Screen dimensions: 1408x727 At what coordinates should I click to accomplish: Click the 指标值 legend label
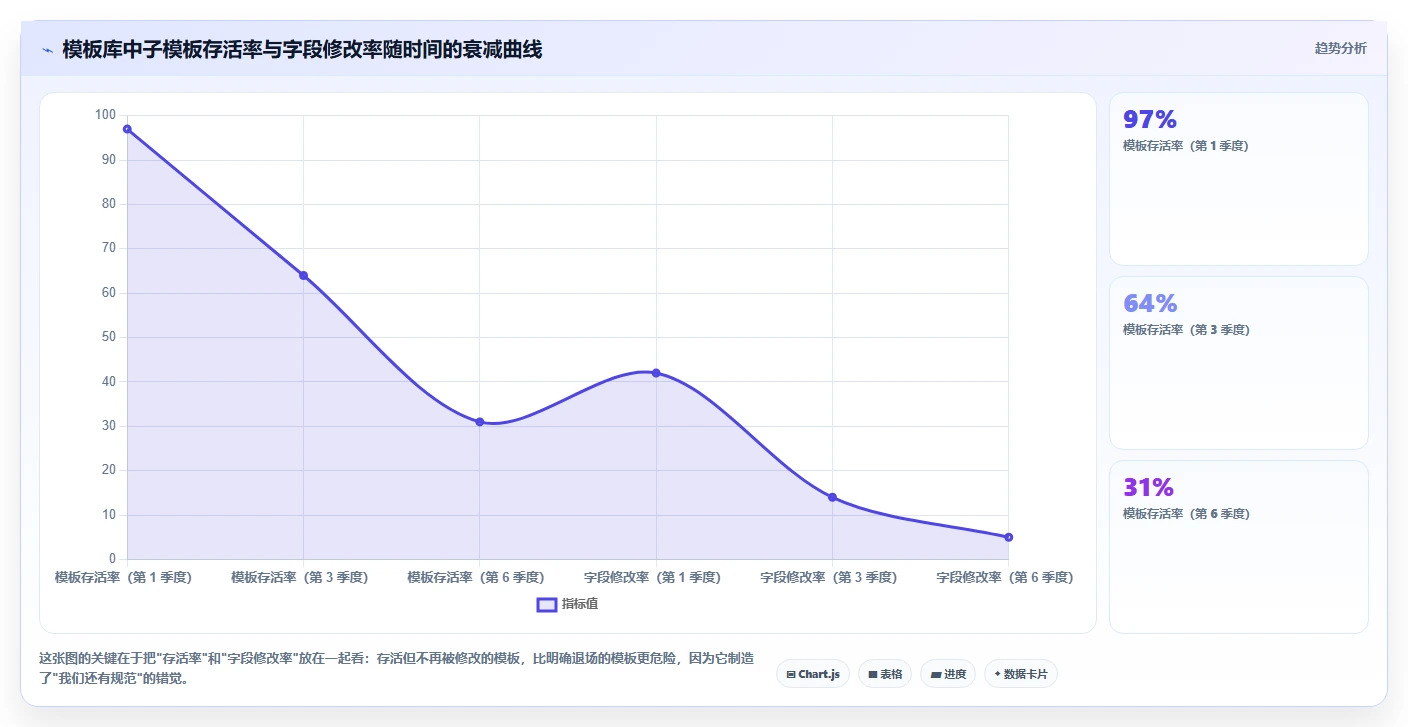tap(580, 604)
